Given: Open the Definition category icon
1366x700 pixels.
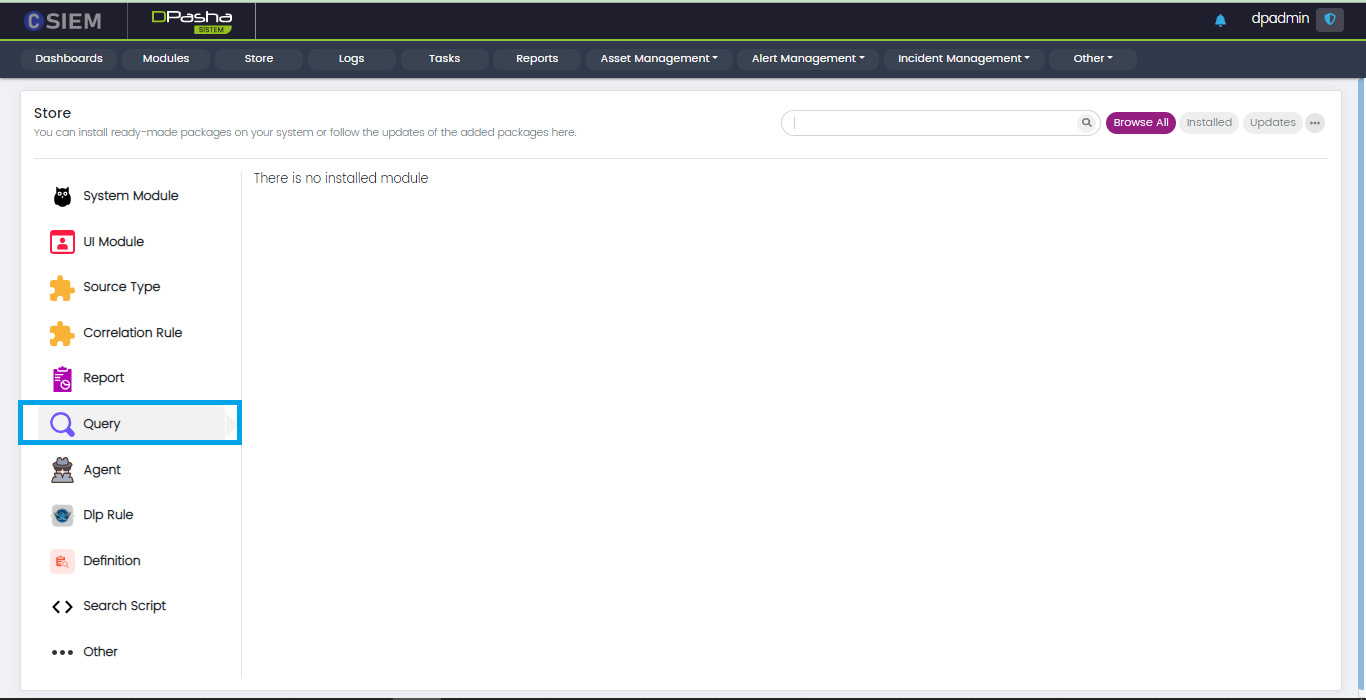Looking at the screenshot, I should coord(62,561).
